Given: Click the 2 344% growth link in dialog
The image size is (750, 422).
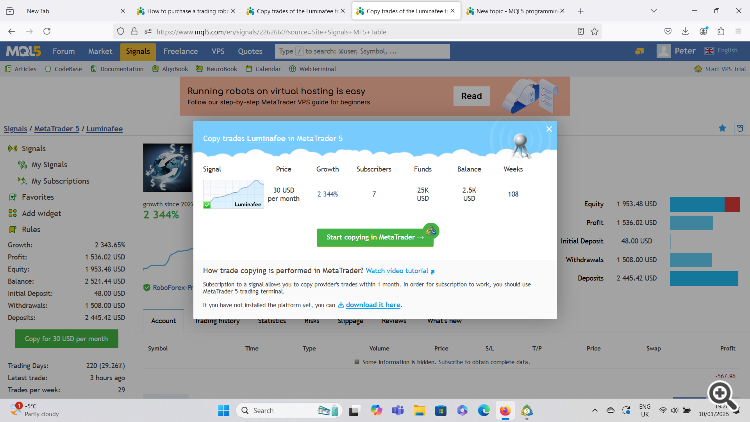Looking at the screenshot, I should (x=328, y=194).
